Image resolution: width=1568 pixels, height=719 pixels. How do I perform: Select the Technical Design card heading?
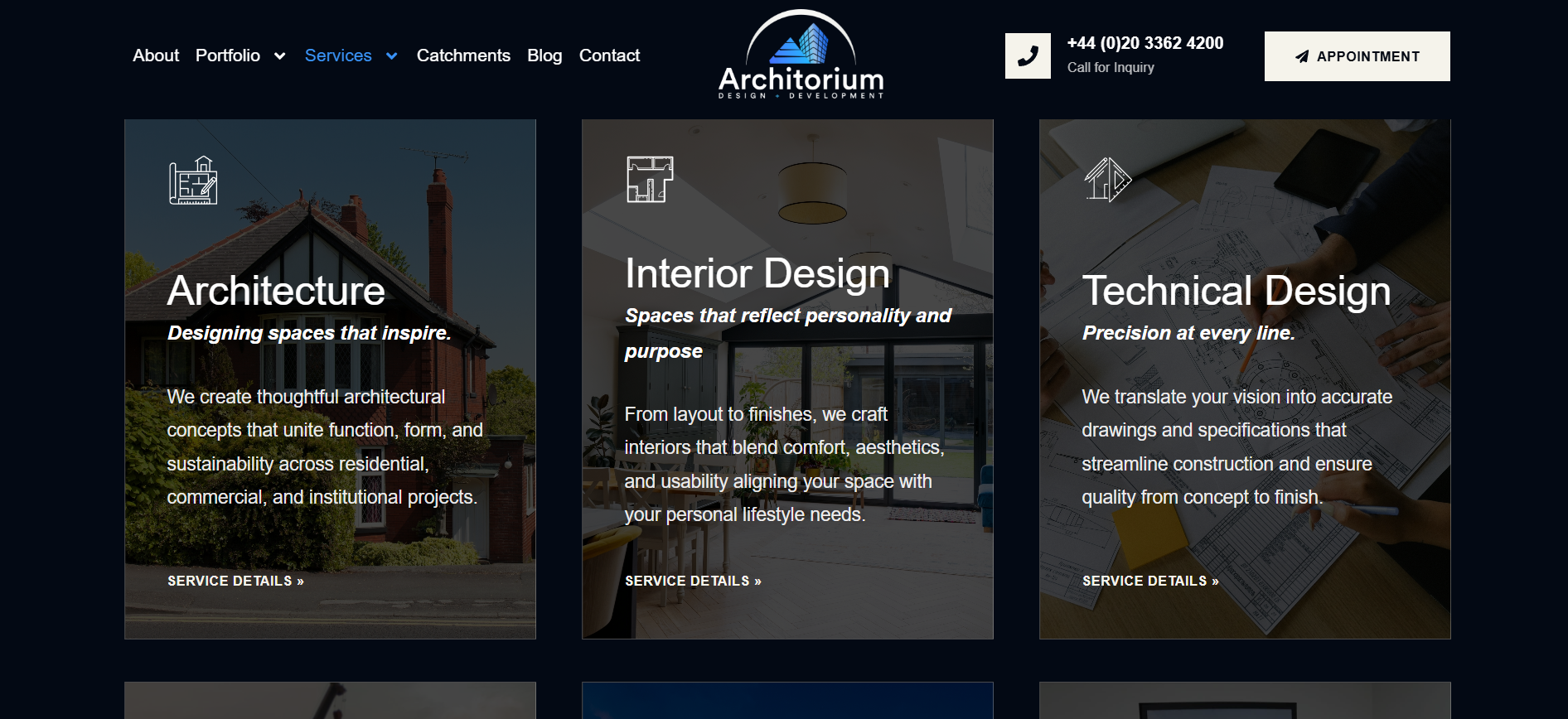pos(1236,291)
